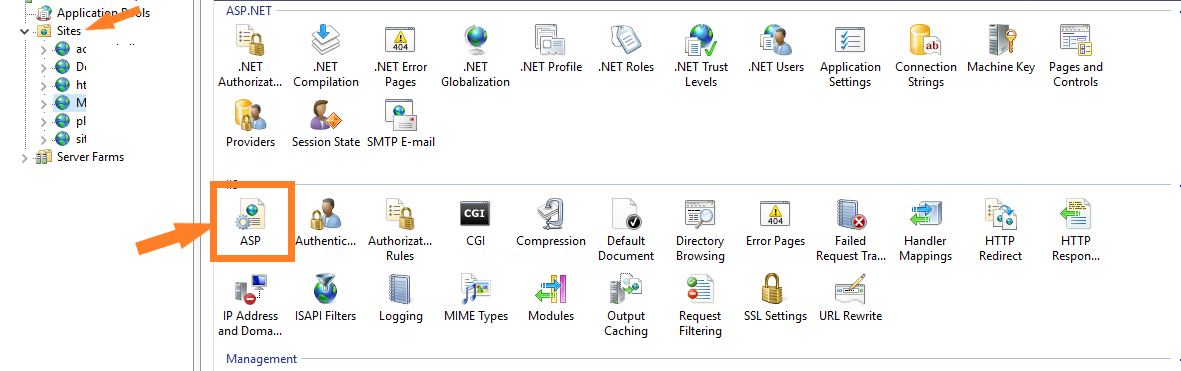Open the URL Rewrite feature
Screen dimensions: 1181x371
(x=850, y=290)
